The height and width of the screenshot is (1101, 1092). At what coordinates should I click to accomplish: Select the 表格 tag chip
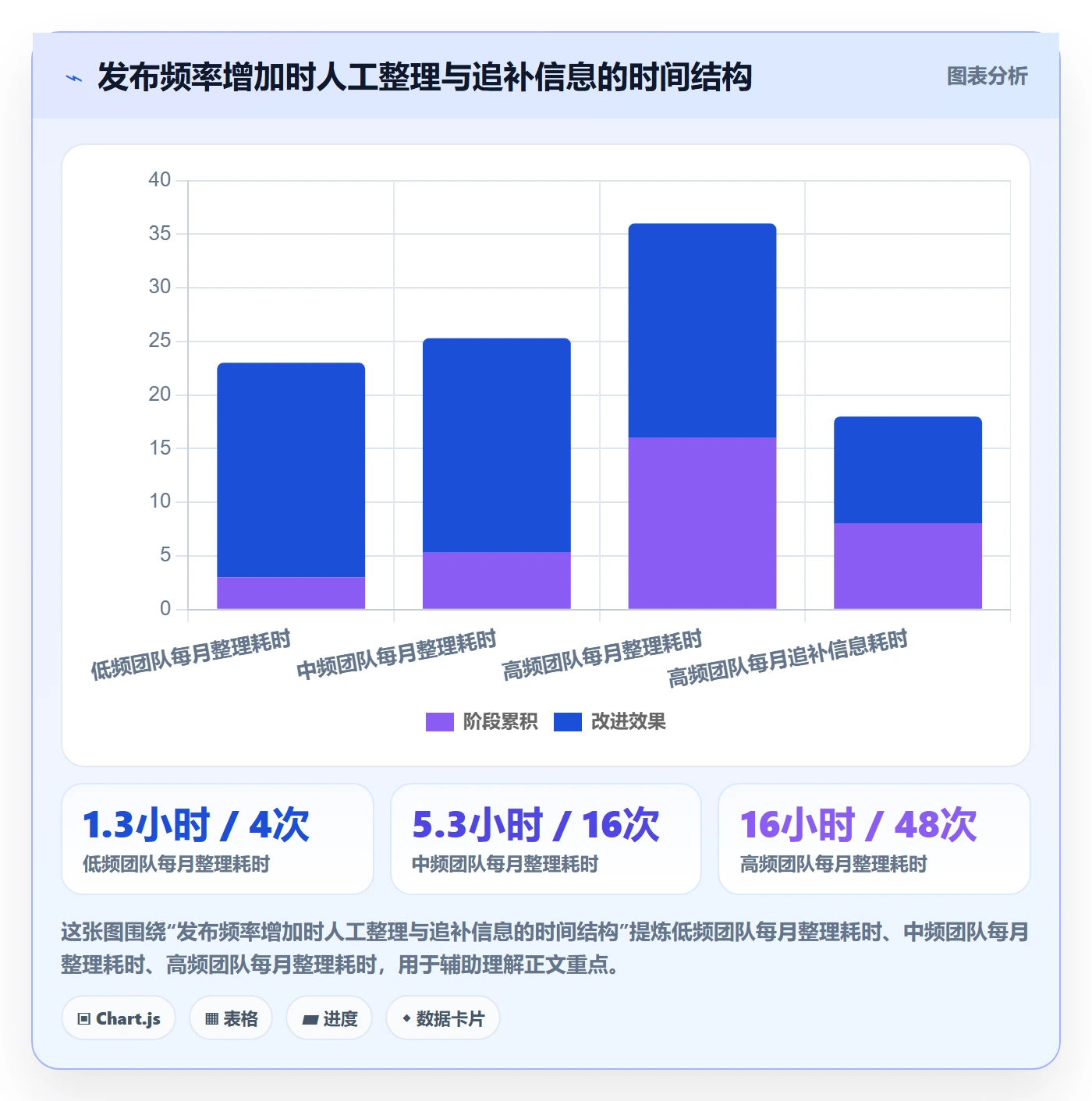pyautogui.click(x=231, y=1018)
